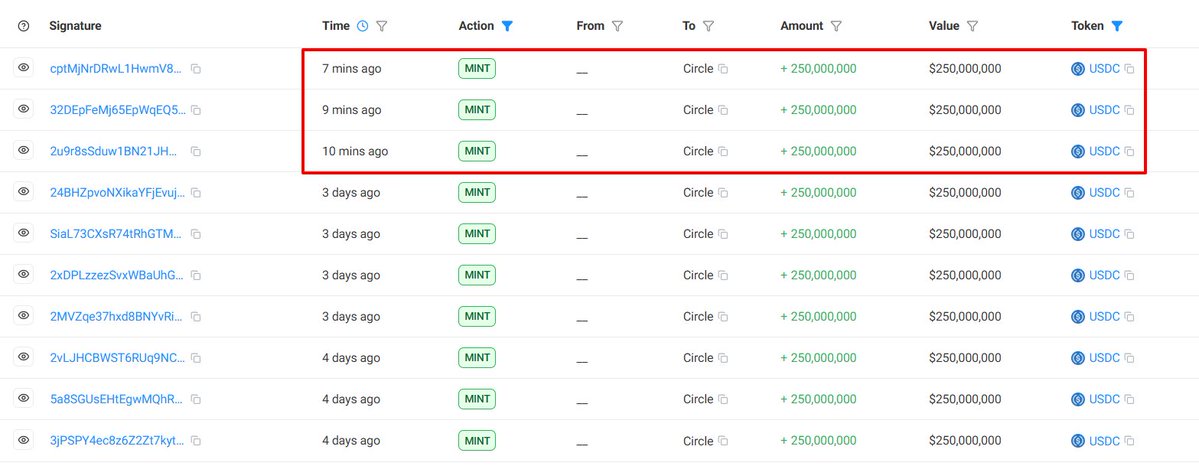Copy signature 2xDPLzzezSvxWBaUhG icon
Screen dimensions: 1199x466
[x=196, y=275]
